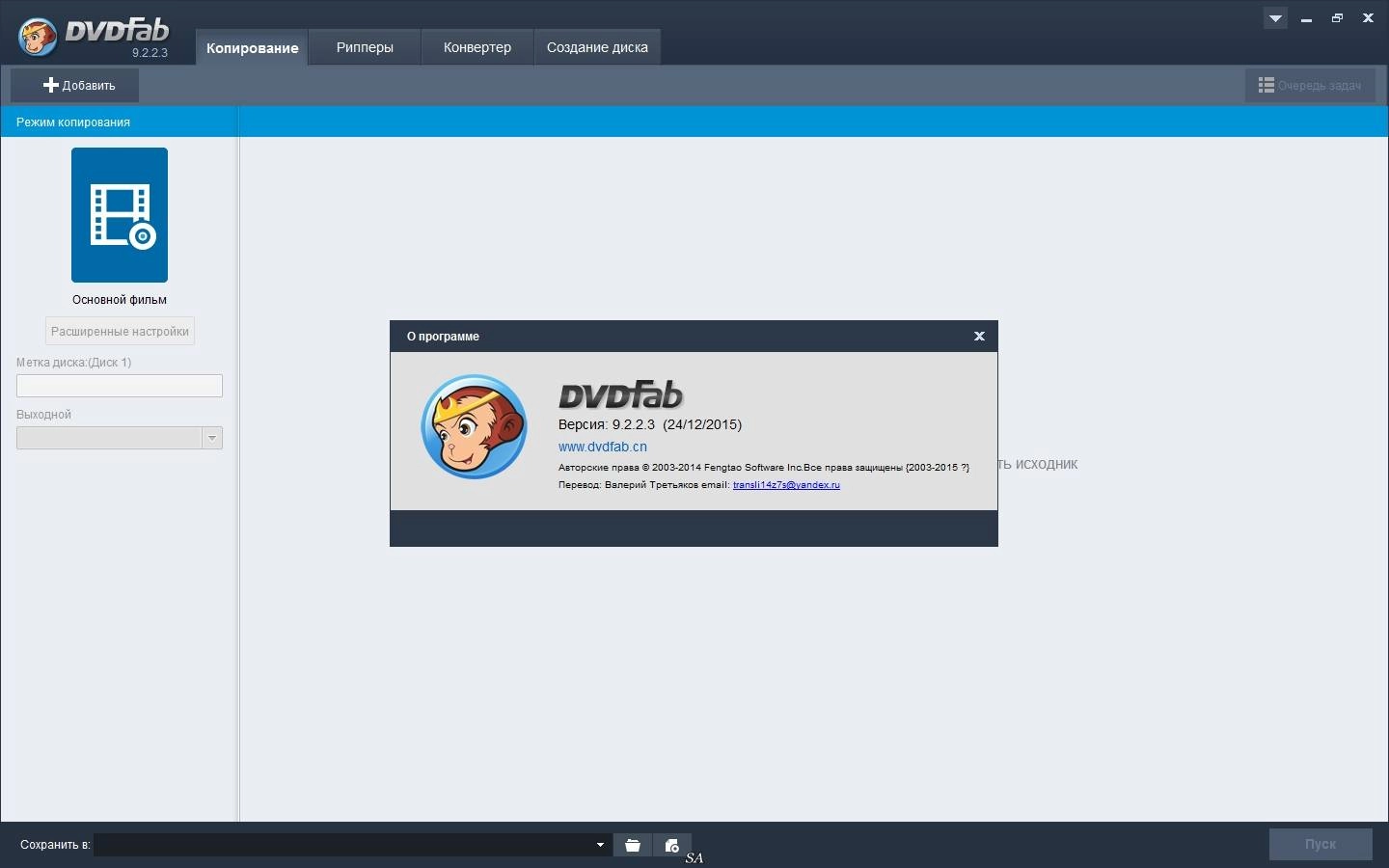Image resolution: width=1389 pixels, height=868 pixels.
Task: Switch to the Рипперы tab
Action: [365, 47]
